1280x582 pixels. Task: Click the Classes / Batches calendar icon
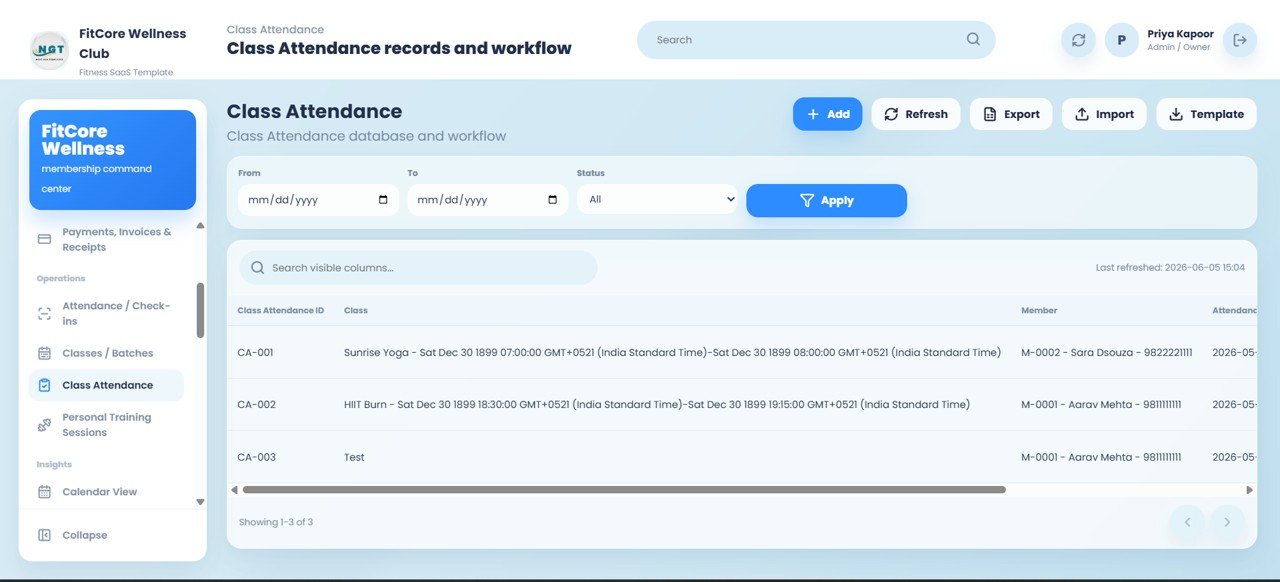pyautogui.click(x=44, y=353)
